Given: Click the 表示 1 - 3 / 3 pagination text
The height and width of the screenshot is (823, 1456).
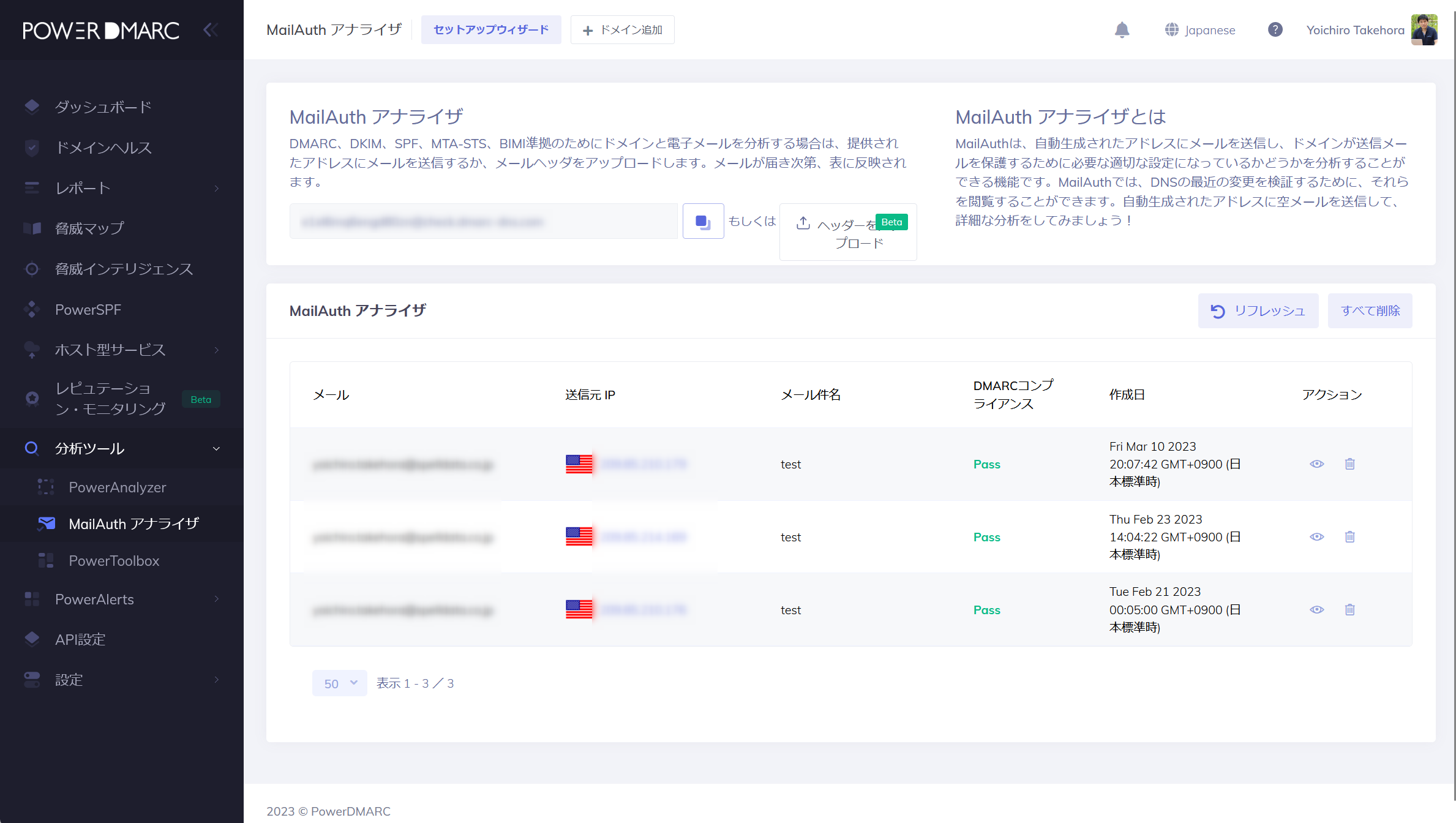Looking at the screenshot, I should 415,683.
